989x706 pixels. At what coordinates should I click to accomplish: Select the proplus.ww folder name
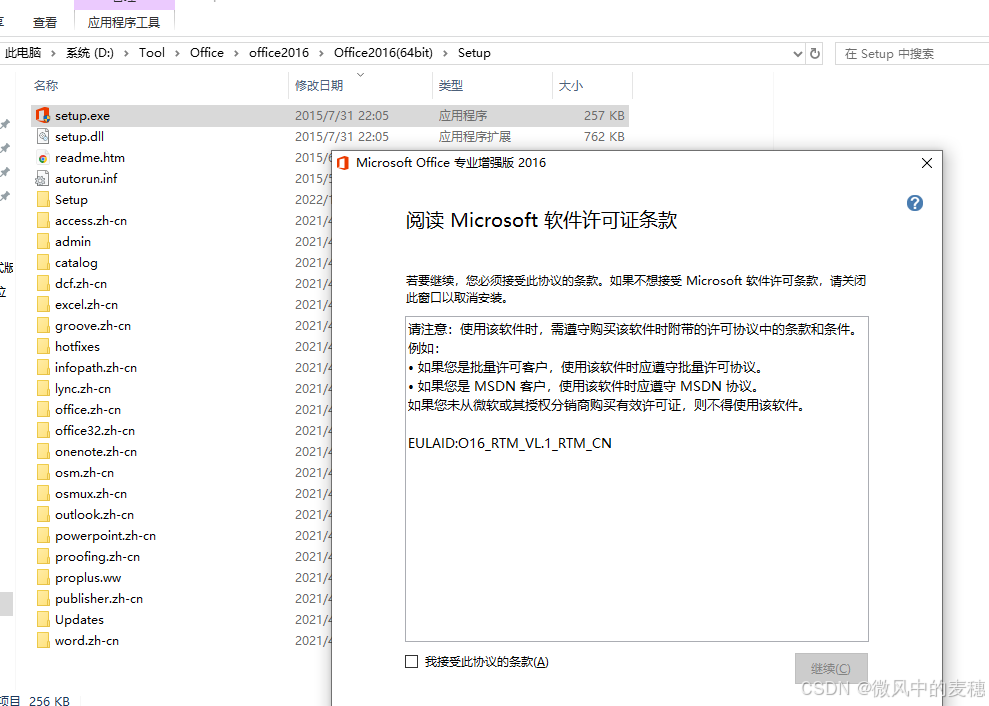88,578
